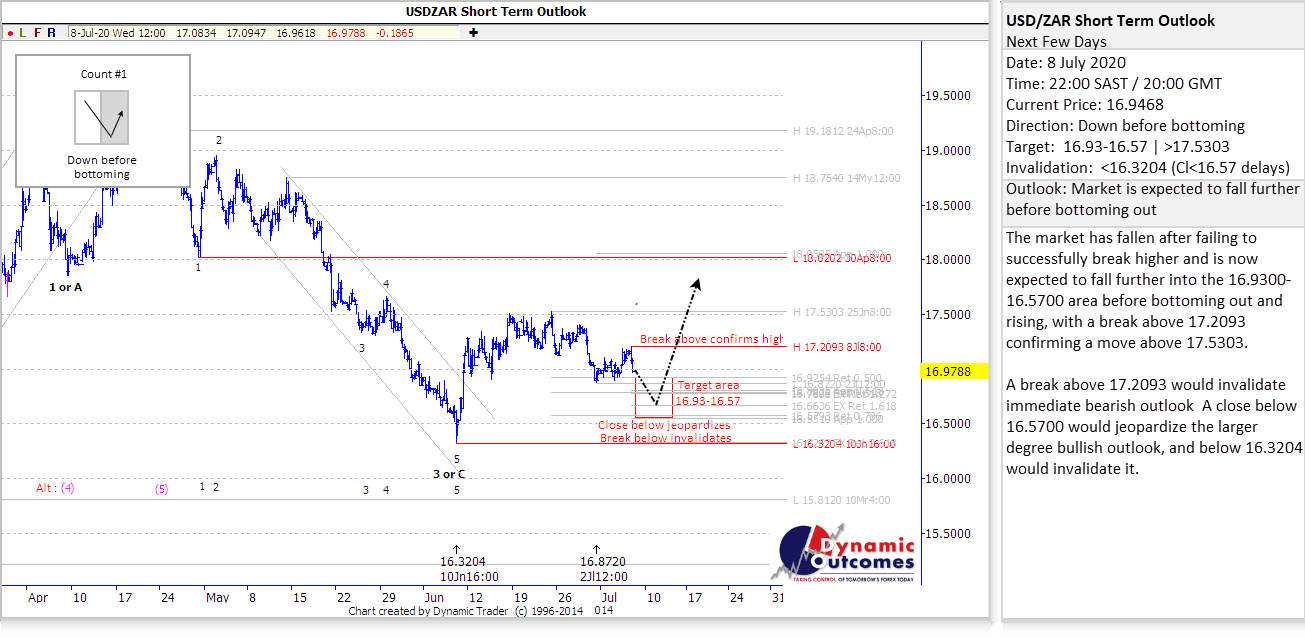Click the 15.5000 price axis label
The image size is (1305, 637).
pos(946,533)
